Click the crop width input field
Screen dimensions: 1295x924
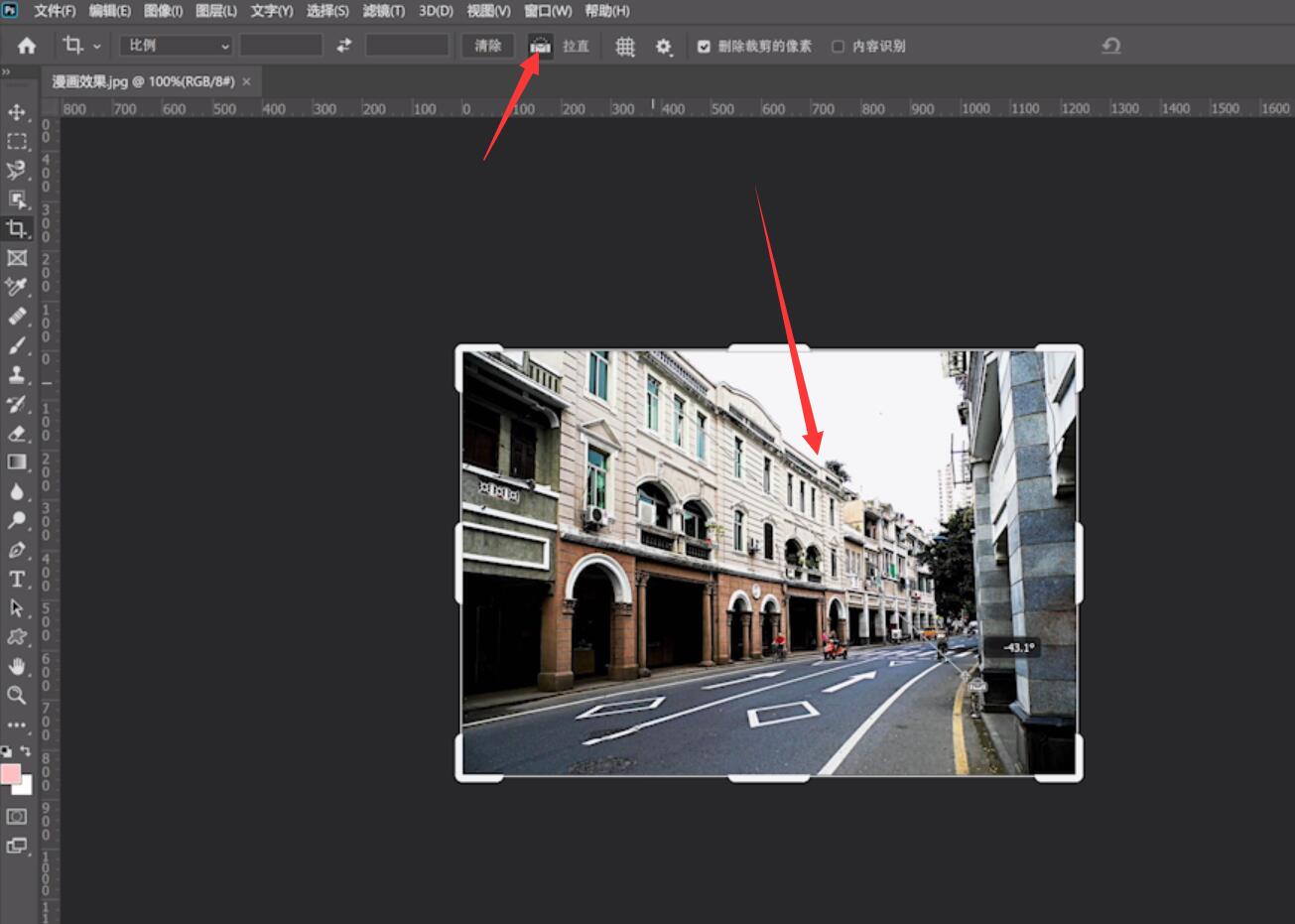pyautogui.click(x=281, y=46)
